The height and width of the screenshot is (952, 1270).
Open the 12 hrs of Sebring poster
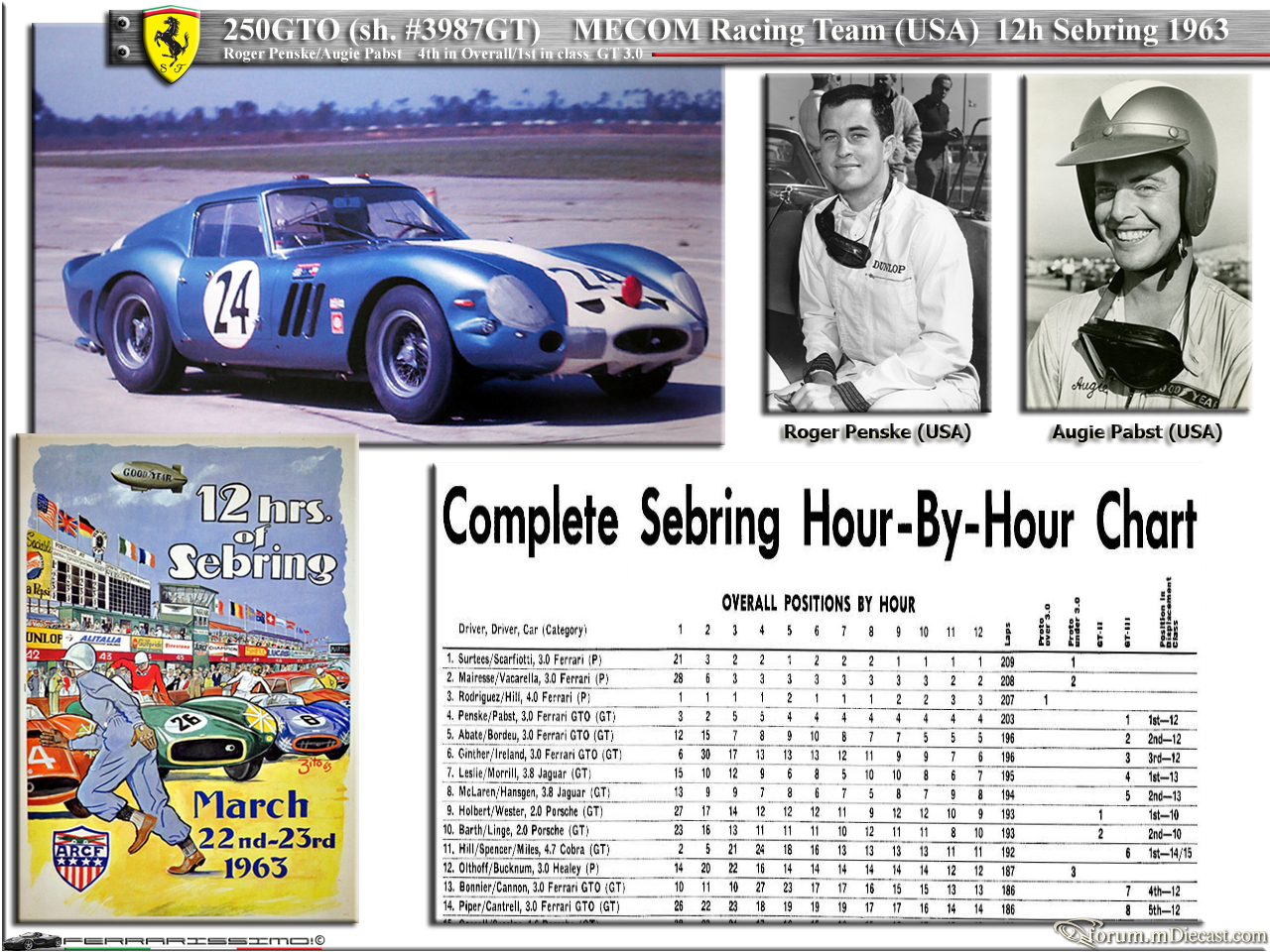tap(187, 676)
